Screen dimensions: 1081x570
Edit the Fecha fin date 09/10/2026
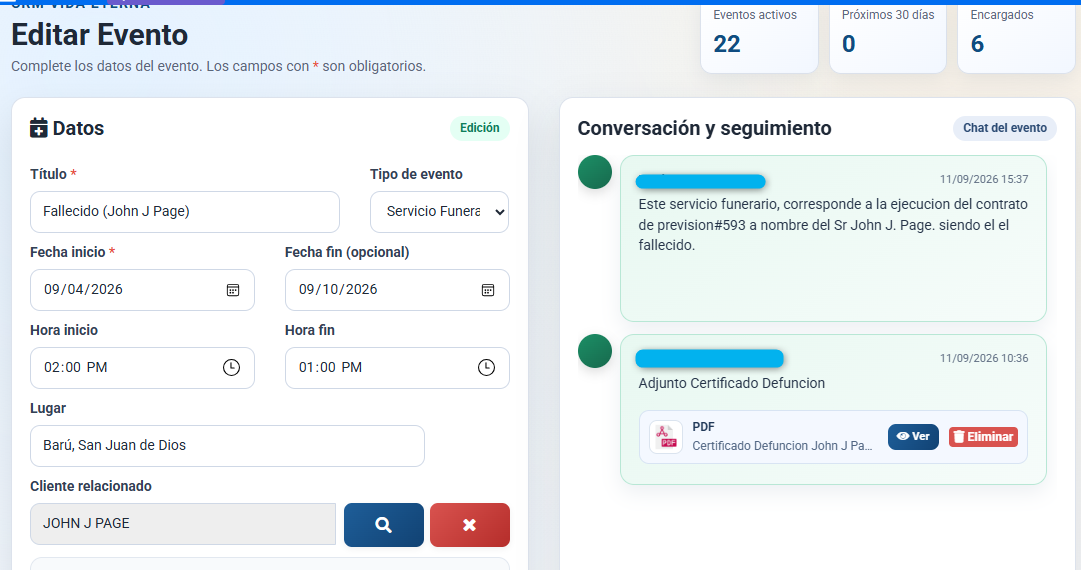397,290
